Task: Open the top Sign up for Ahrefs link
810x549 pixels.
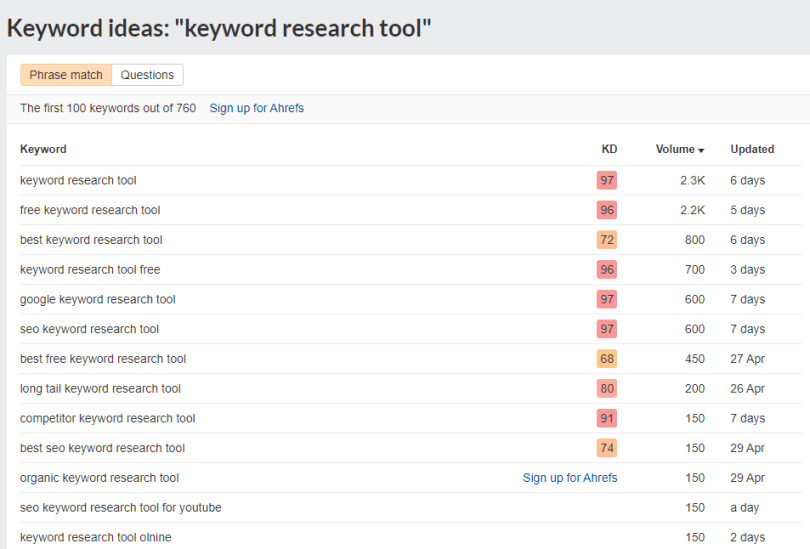Action: click(256, 108)
